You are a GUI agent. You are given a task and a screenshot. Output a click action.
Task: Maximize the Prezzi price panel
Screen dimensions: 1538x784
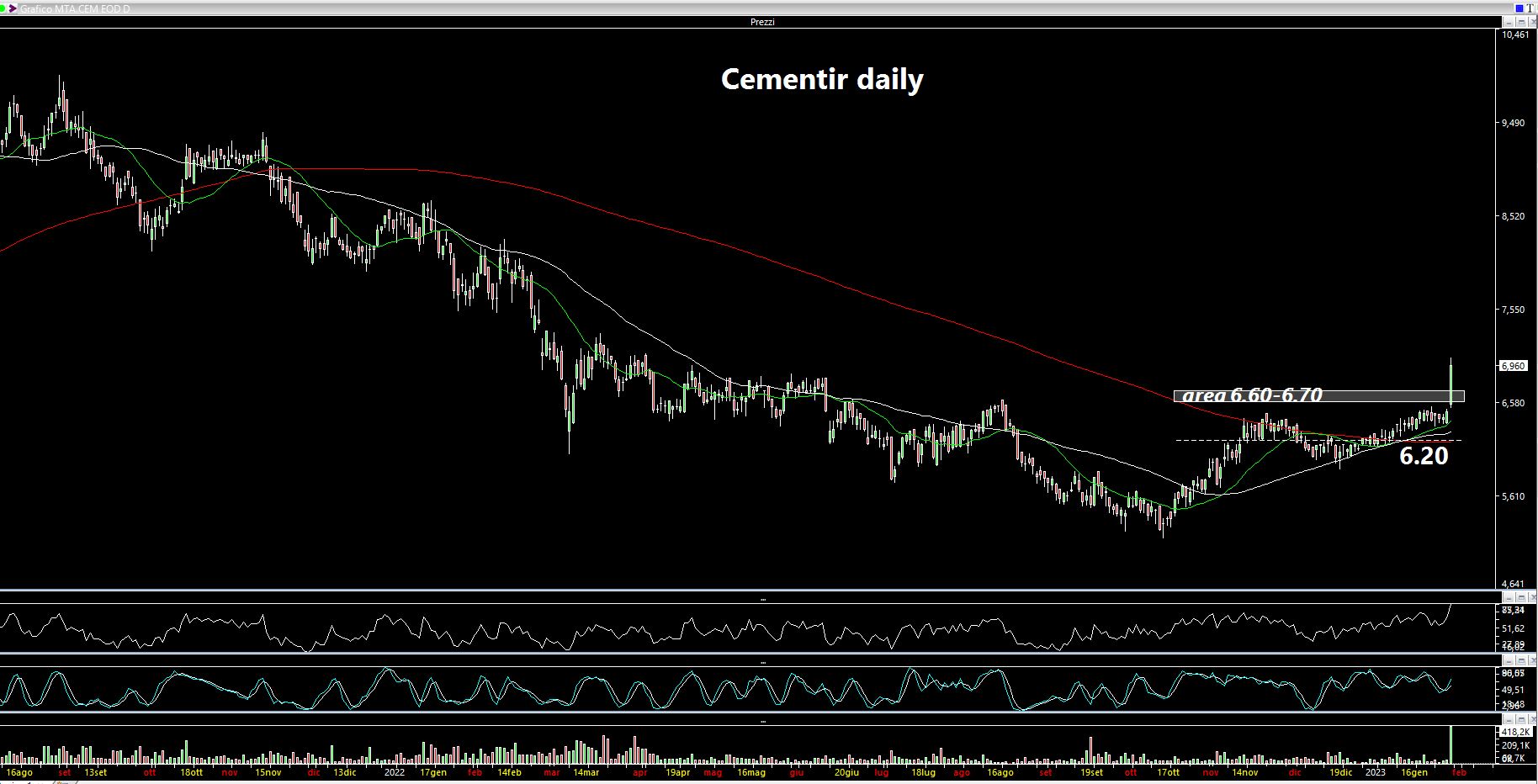point(1521,22)
